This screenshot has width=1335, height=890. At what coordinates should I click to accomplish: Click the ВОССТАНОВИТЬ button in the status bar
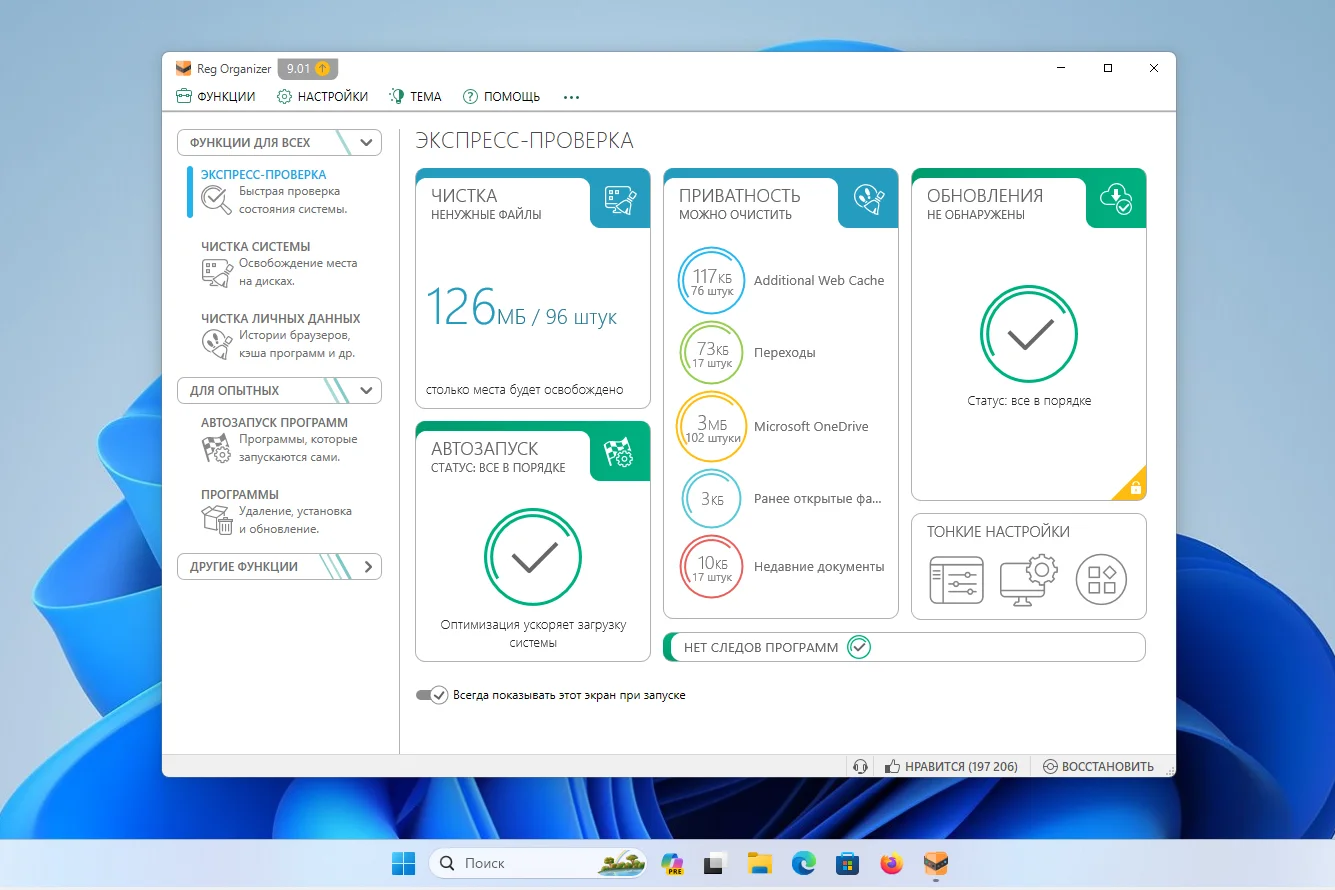tap(1098, 767)
